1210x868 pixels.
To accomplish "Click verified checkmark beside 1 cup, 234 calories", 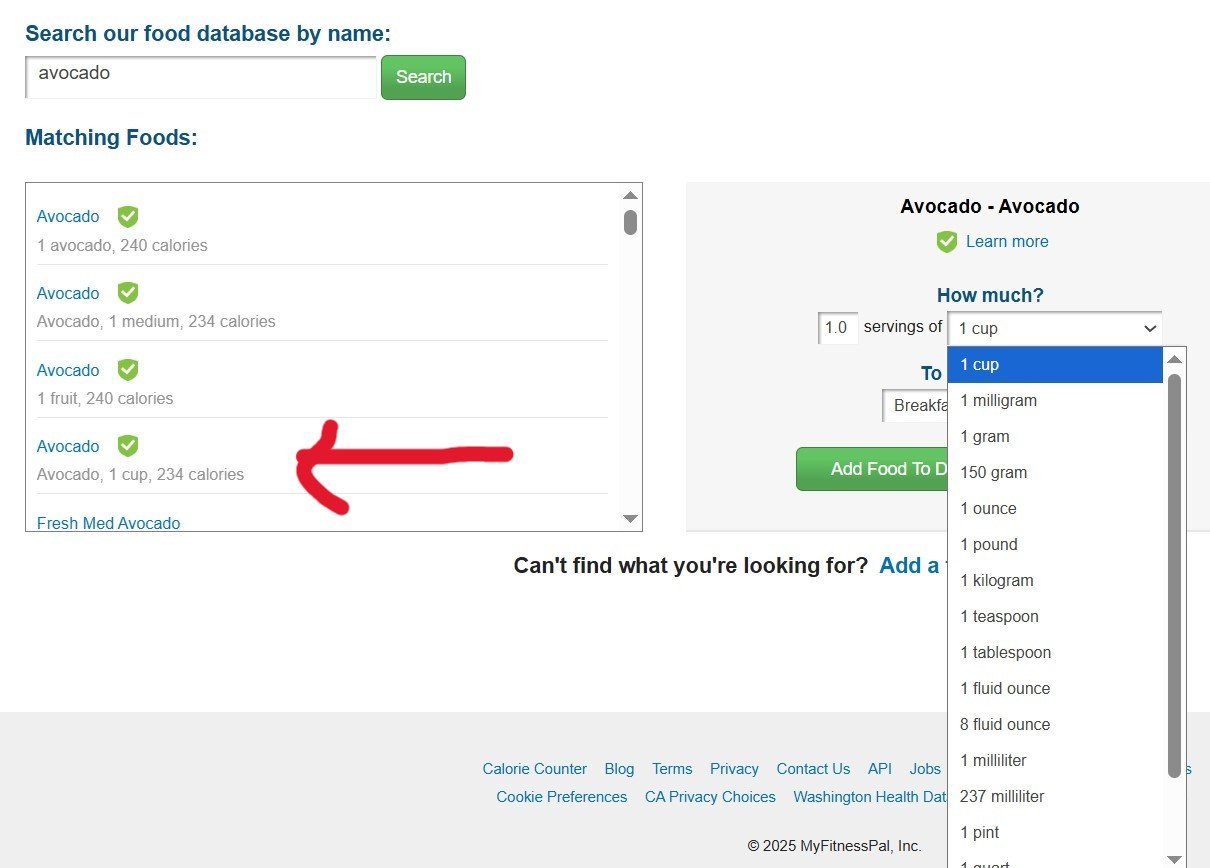I will [128, 446].
